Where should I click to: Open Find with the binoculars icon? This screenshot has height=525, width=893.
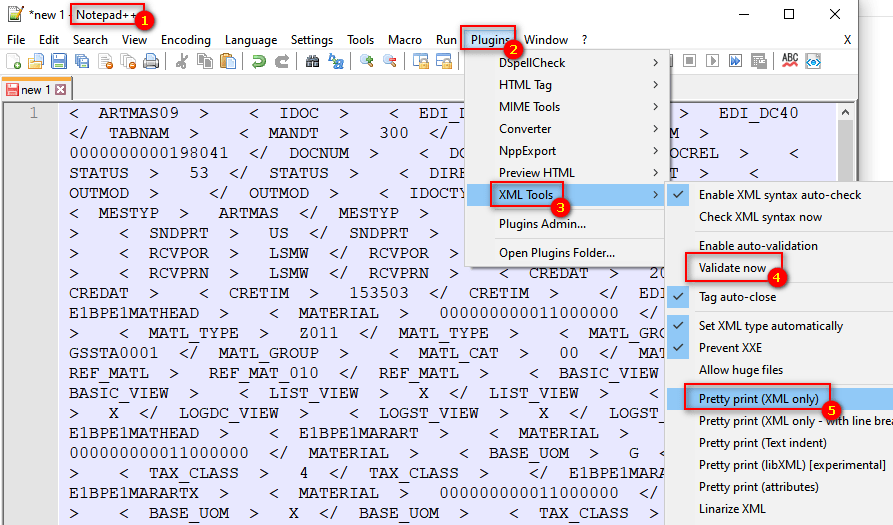(312, 62)
